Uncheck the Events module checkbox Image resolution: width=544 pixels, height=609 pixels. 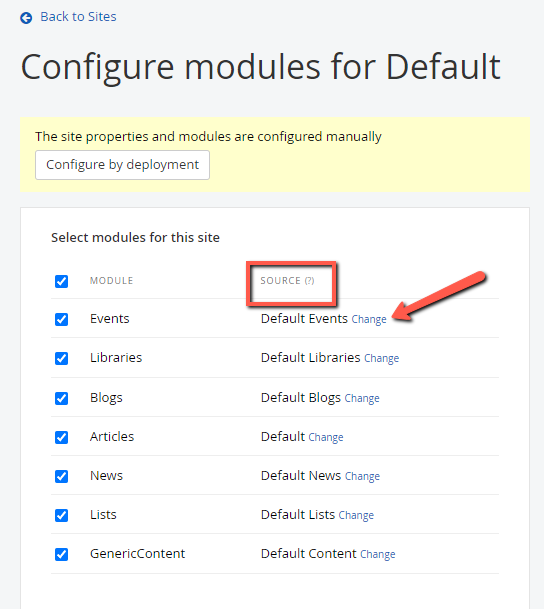coord(61,319)
